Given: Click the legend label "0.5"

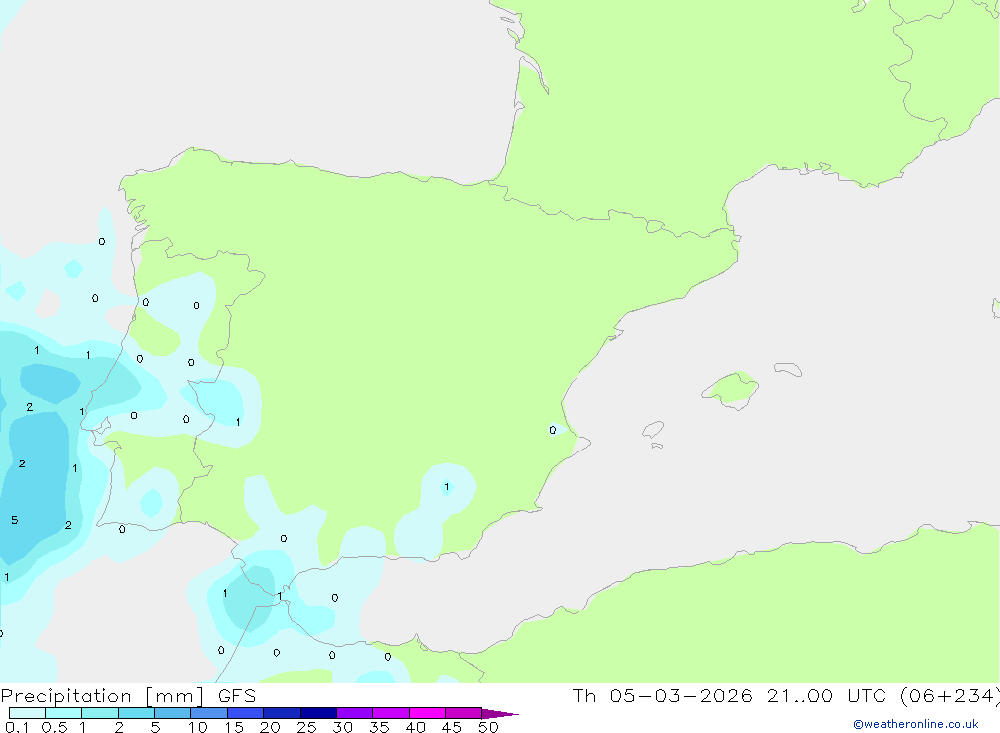Looking at the screenshot, I should [54, 727].
